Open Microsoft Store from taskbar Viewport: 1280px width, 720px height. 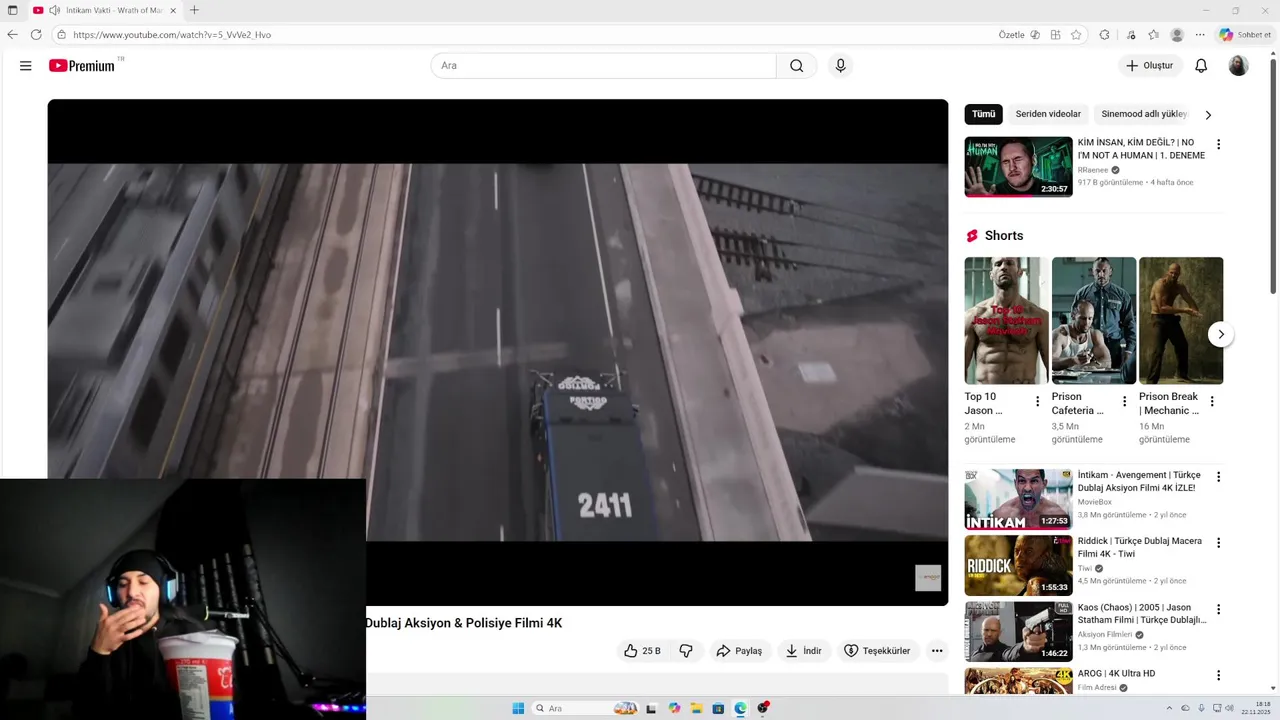tap(718, 708)
